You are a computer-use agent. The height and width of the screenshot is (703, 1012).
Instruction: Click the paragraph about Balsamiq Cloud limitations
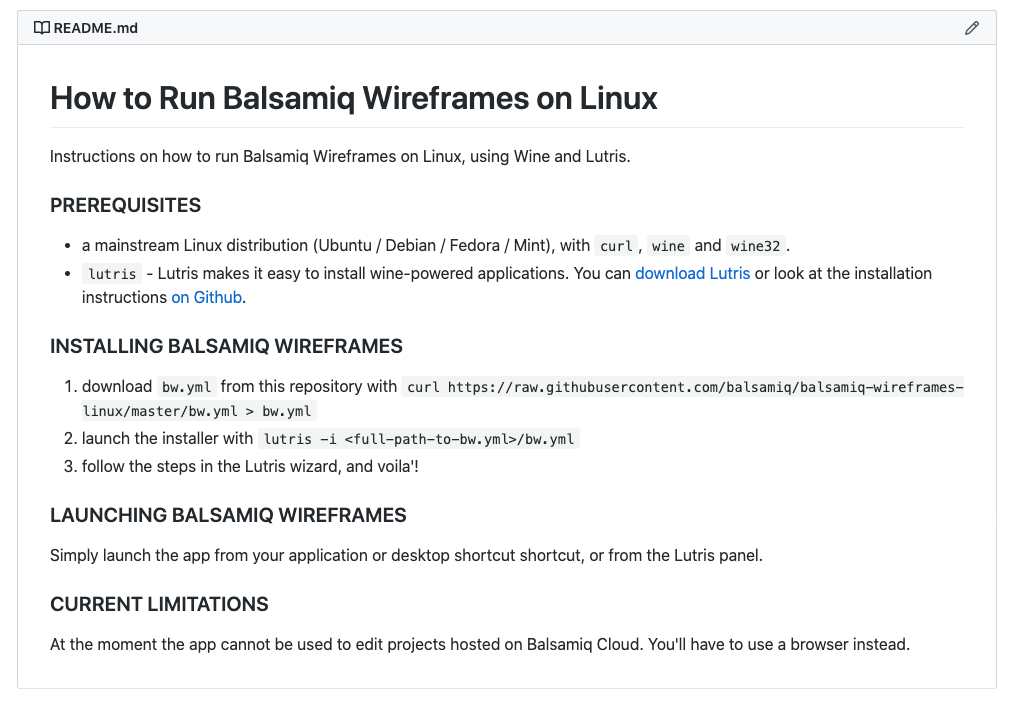pos(479,644)
